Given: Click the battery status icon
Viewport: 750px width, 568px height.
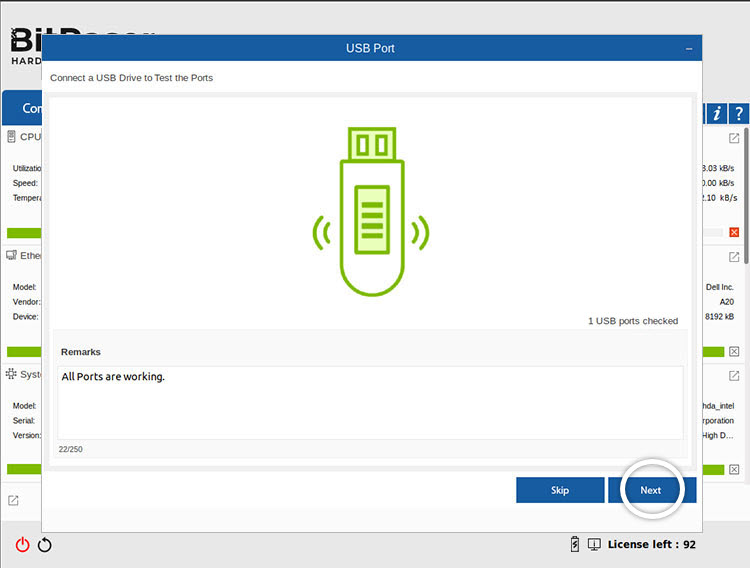Looking at the screenshot, I should (x=574, y=544).
